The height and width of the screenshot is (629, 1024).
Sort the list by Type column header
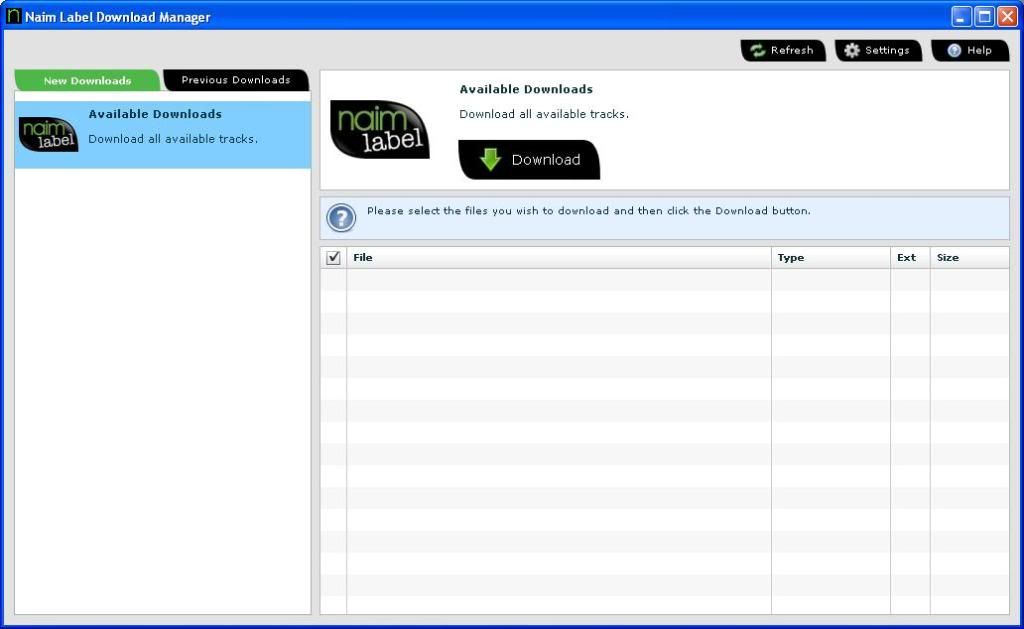[831, 257]
